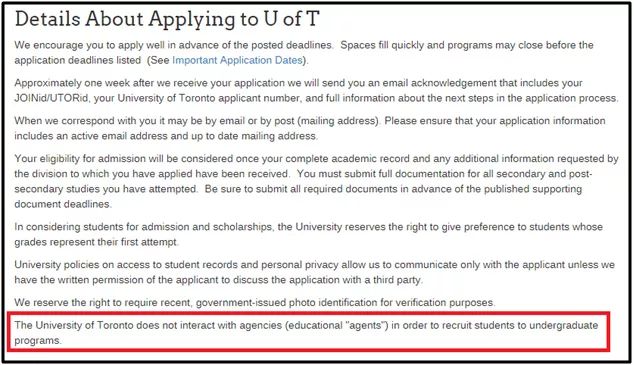Click the word 'JOINid/UTORid' in the text
Screen dimensions: 634x365
pyautogui.click(x=51, y=98)
